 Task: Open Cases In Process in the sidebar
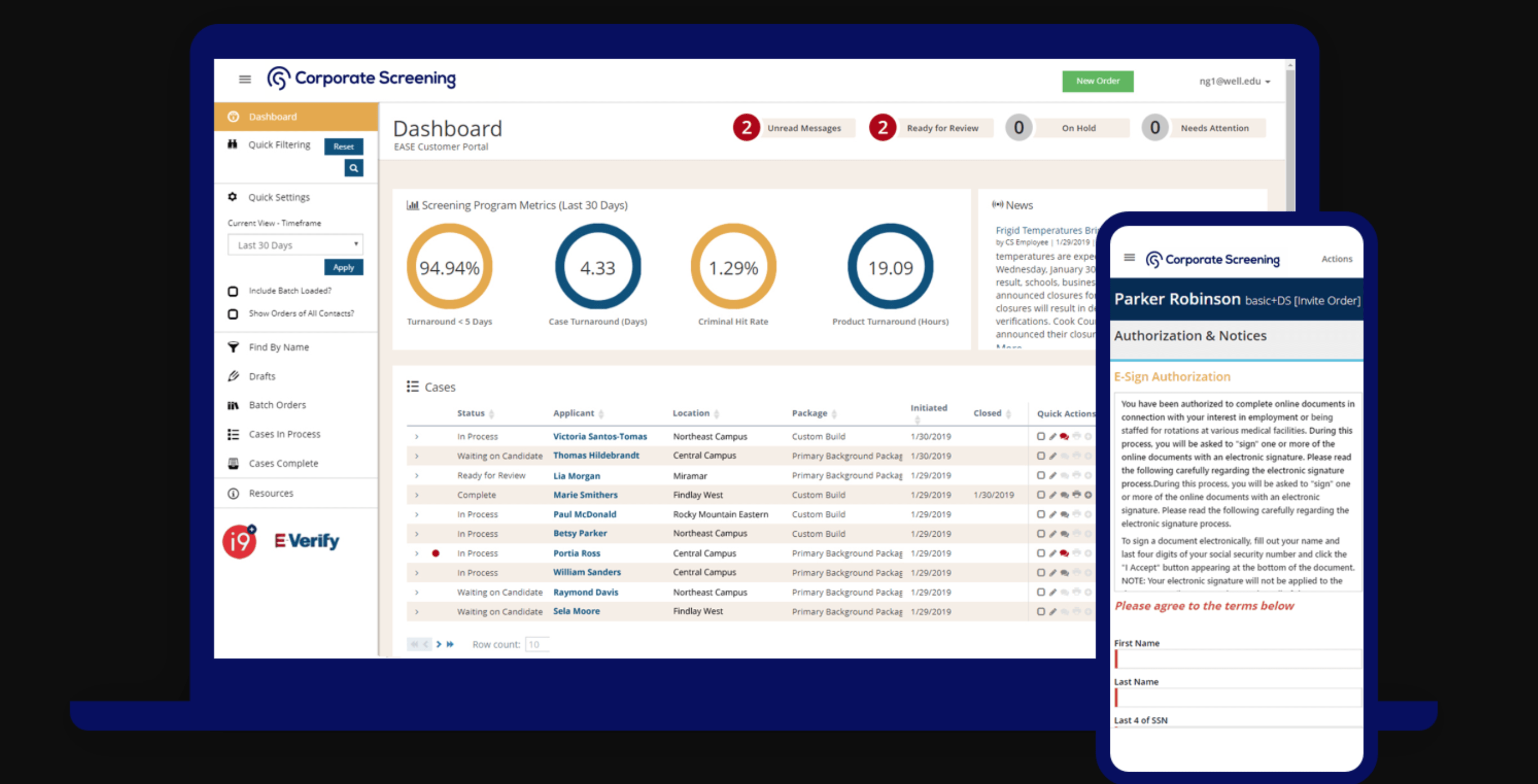[x=284, y=434]
